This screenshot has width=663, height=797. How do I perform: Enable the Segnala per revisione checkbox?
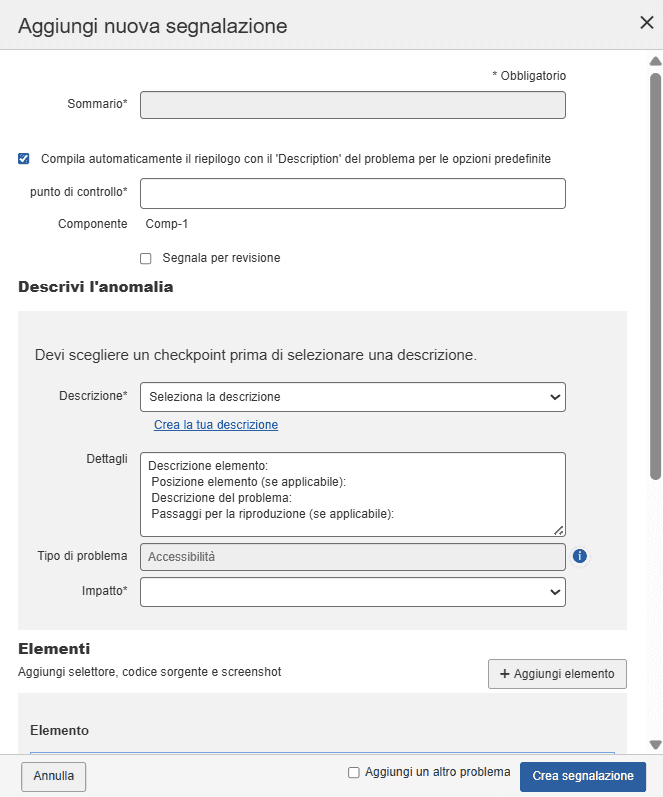coord(146,258)
